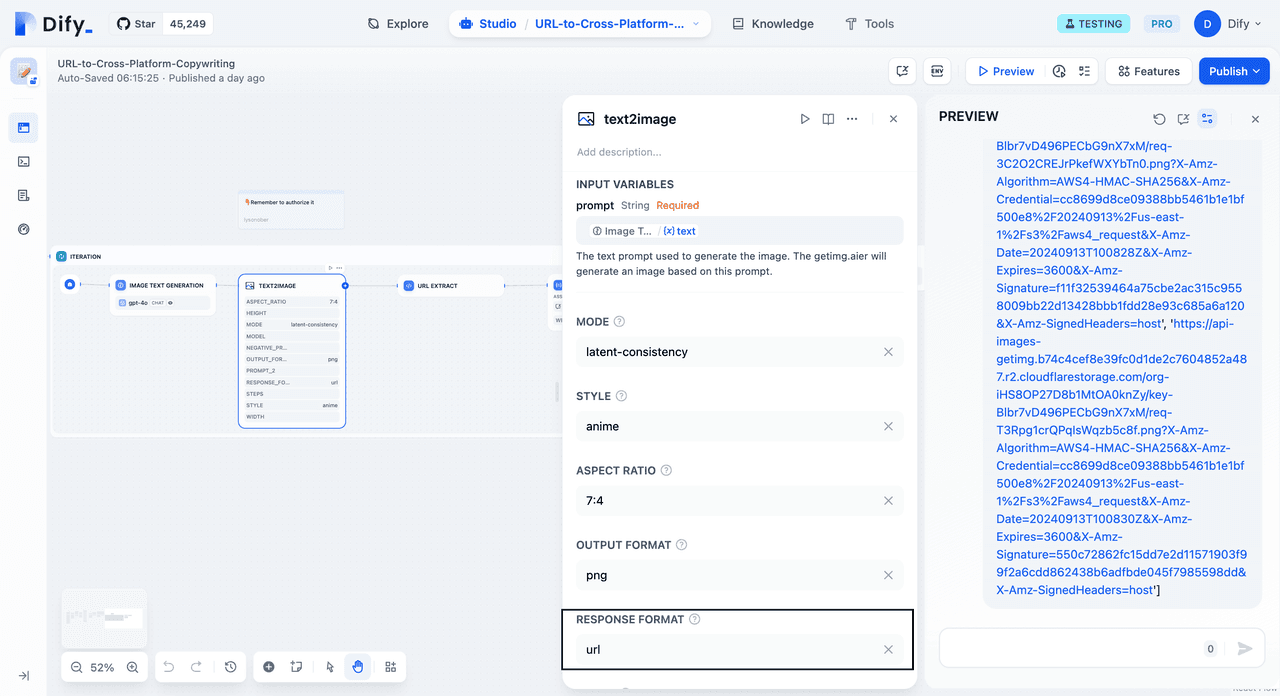Screen dimensions: 1280x696
Task: Zoom out the canvas from 52%
Action: point(76,667)
